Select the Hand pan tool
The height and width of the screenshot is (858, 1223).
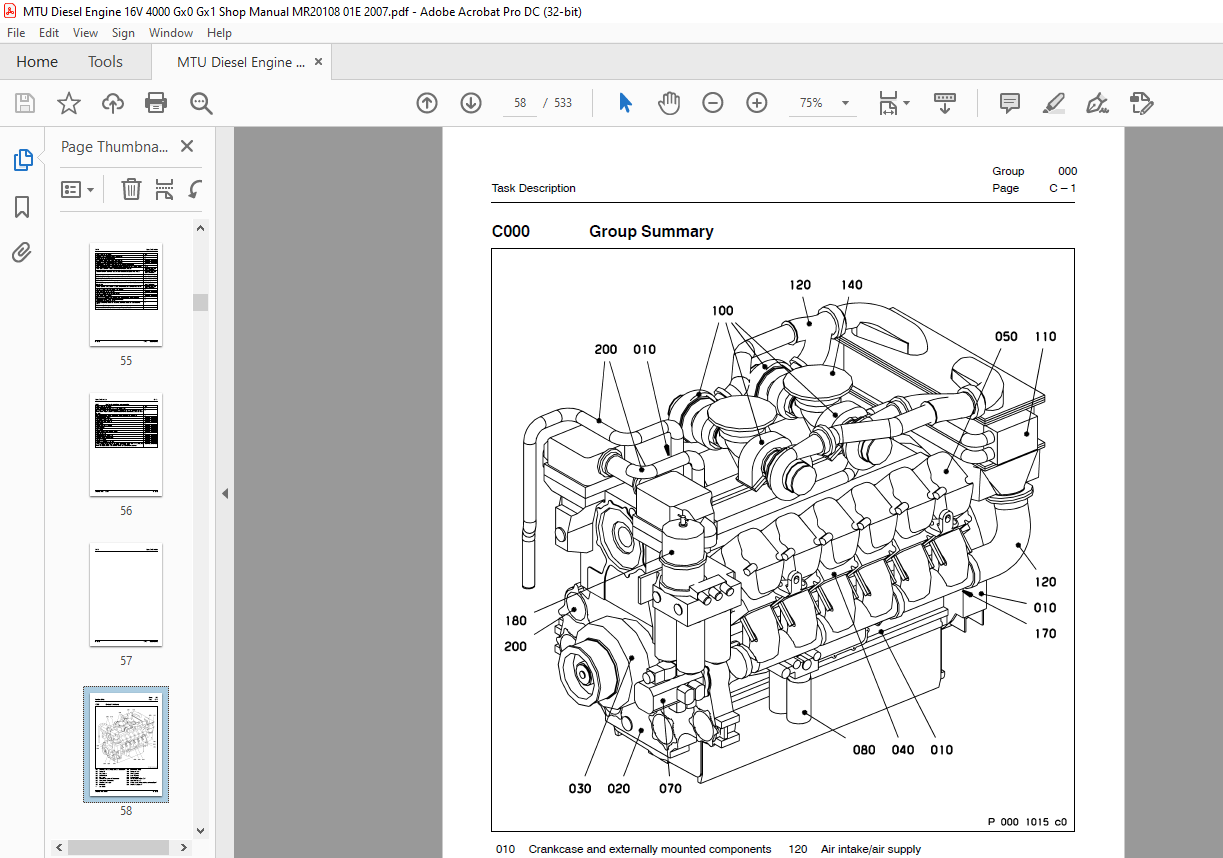pos(668,103)
